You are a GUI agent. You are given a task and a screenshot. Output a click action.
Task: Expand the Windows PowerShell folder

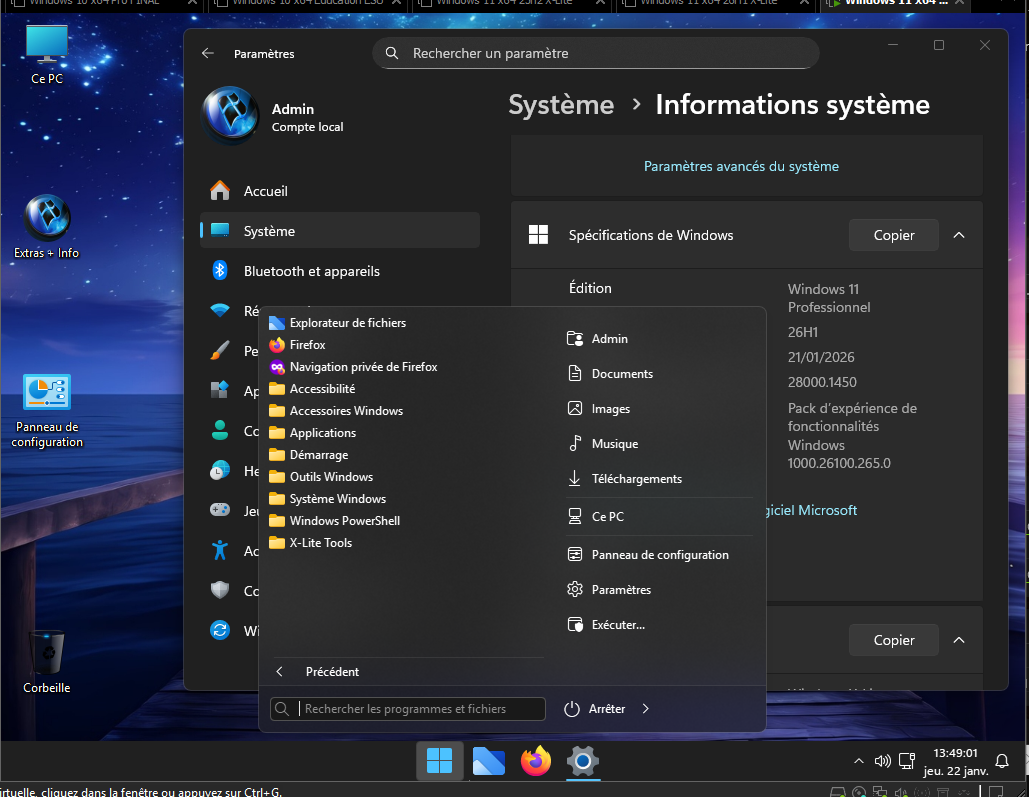tap(344, 521)
